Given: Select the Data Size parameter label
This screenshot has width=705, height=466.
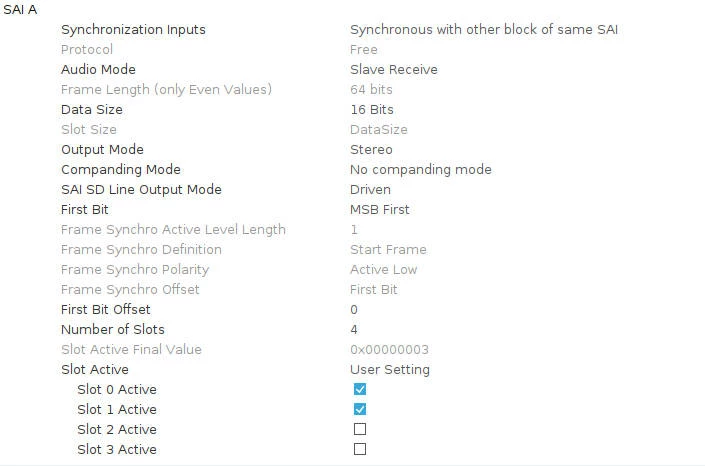Looking at the screenshot, I should 92,110.
